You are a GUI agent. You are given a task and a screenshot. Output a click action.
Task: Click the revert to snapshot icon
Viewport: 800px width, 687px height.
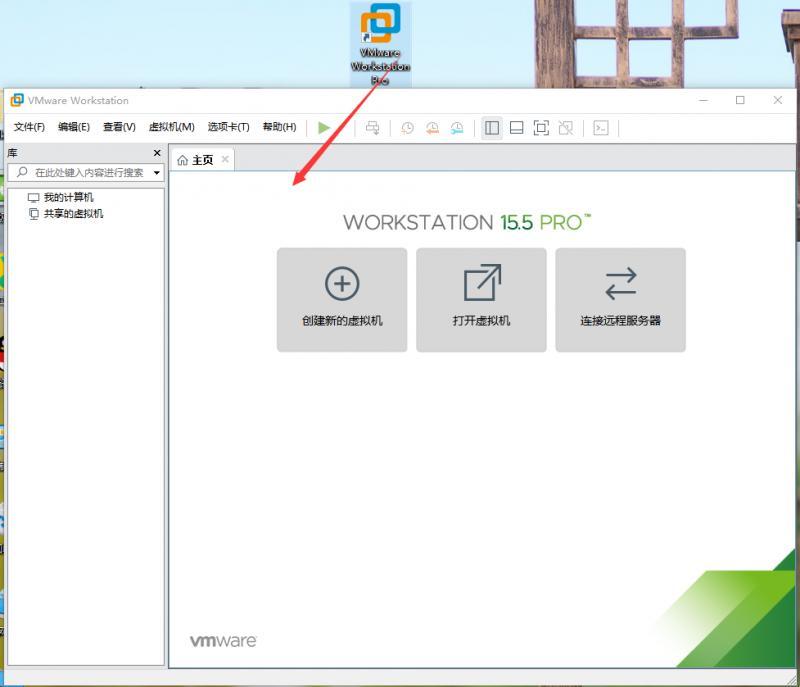click(432, 128)
